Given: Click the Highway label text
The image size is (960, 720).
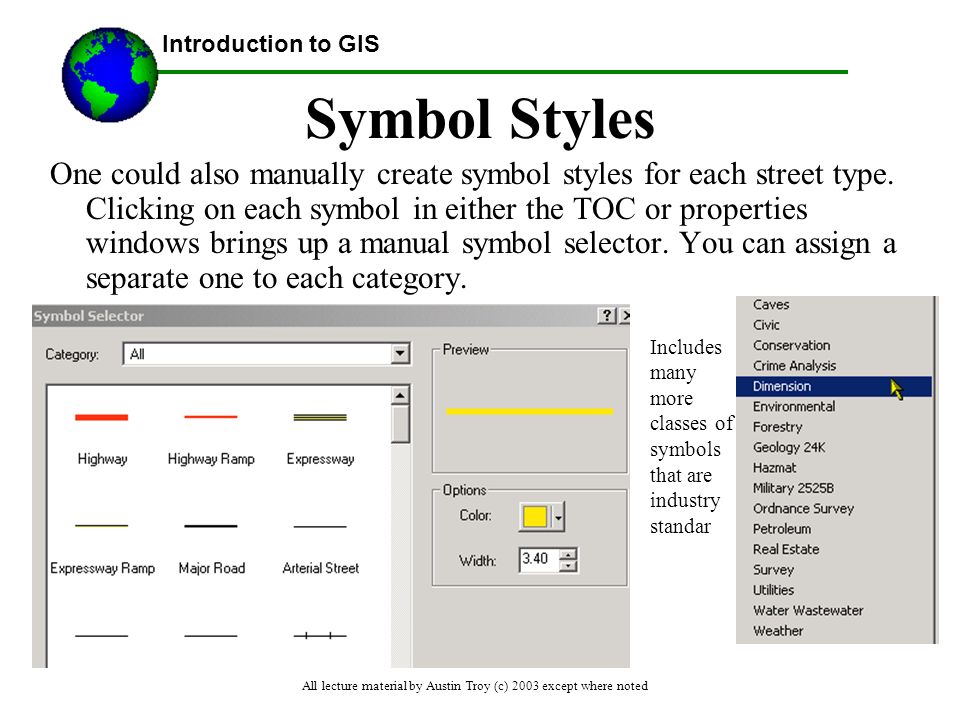Looking at the screenshot, I should click(102, 459).
